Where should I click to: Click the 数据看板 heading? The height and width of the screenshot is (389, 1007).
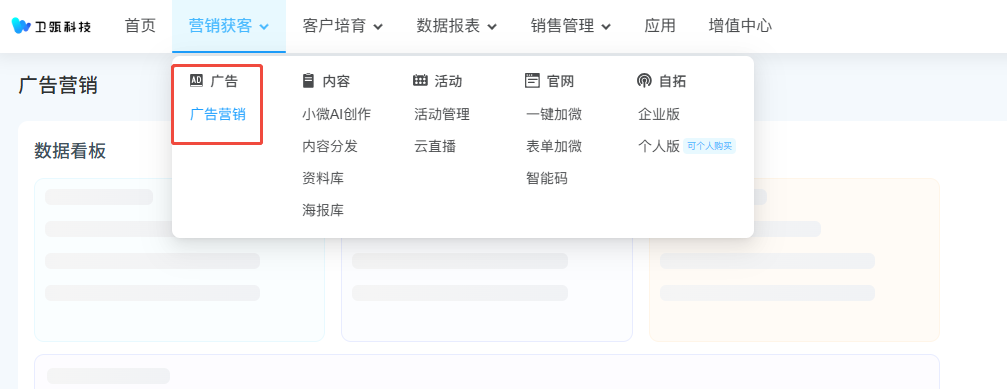click(70, 151)
